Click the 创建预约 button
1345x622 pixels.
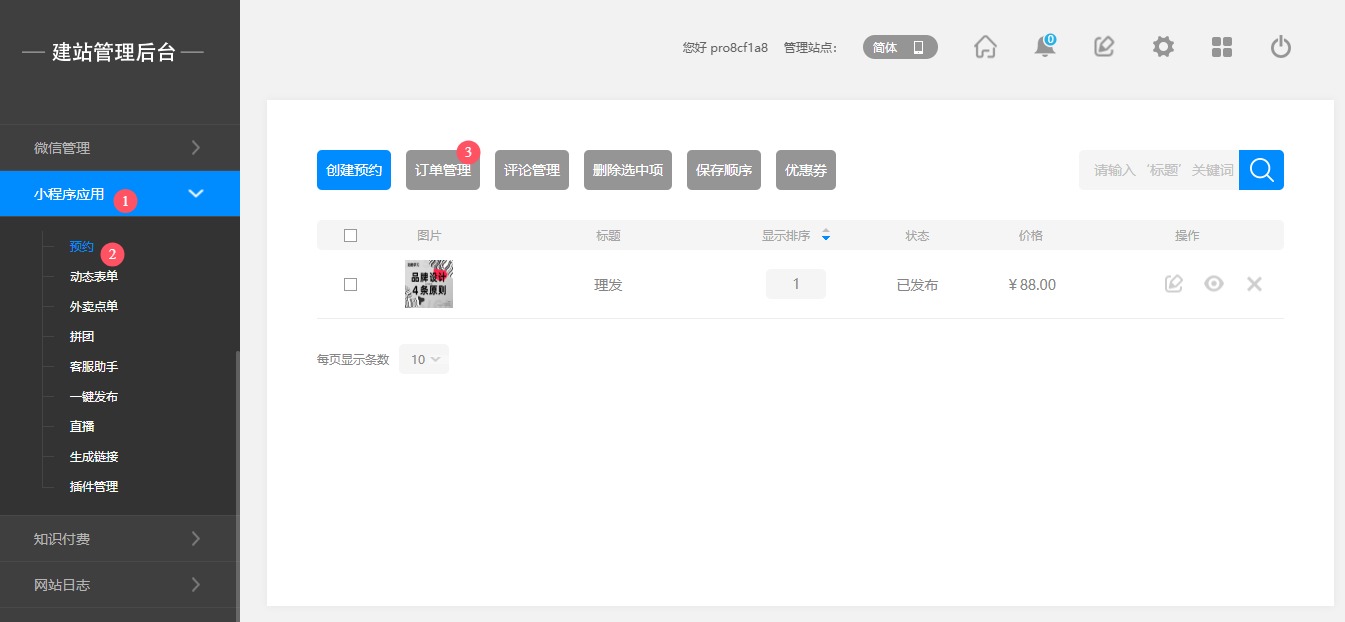(x=354, y=170)
